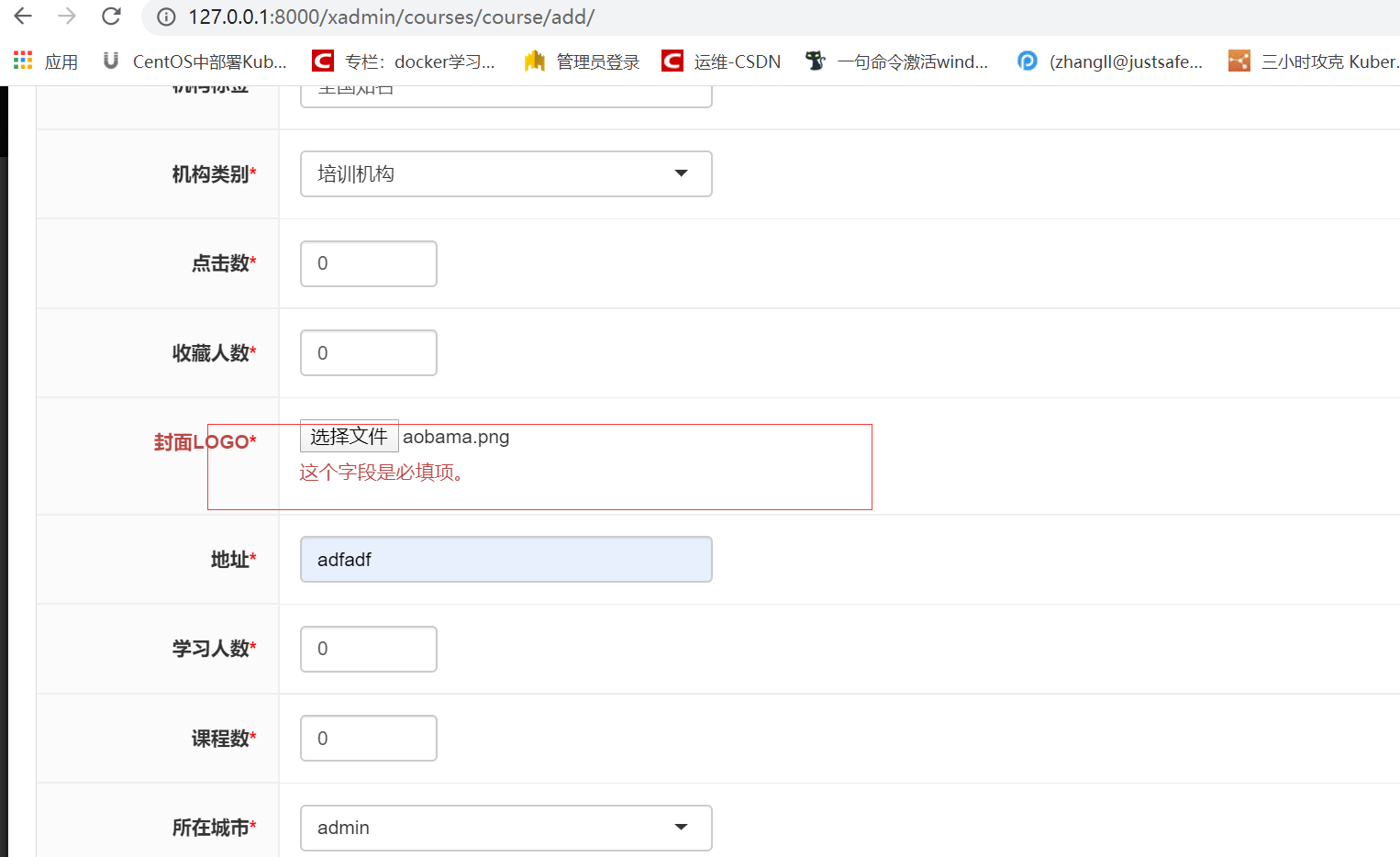This screenshot has height=857, width=1400.
Task: Open the 三小时攻克 Kuber bookmark
Action: coord(1314,61)
